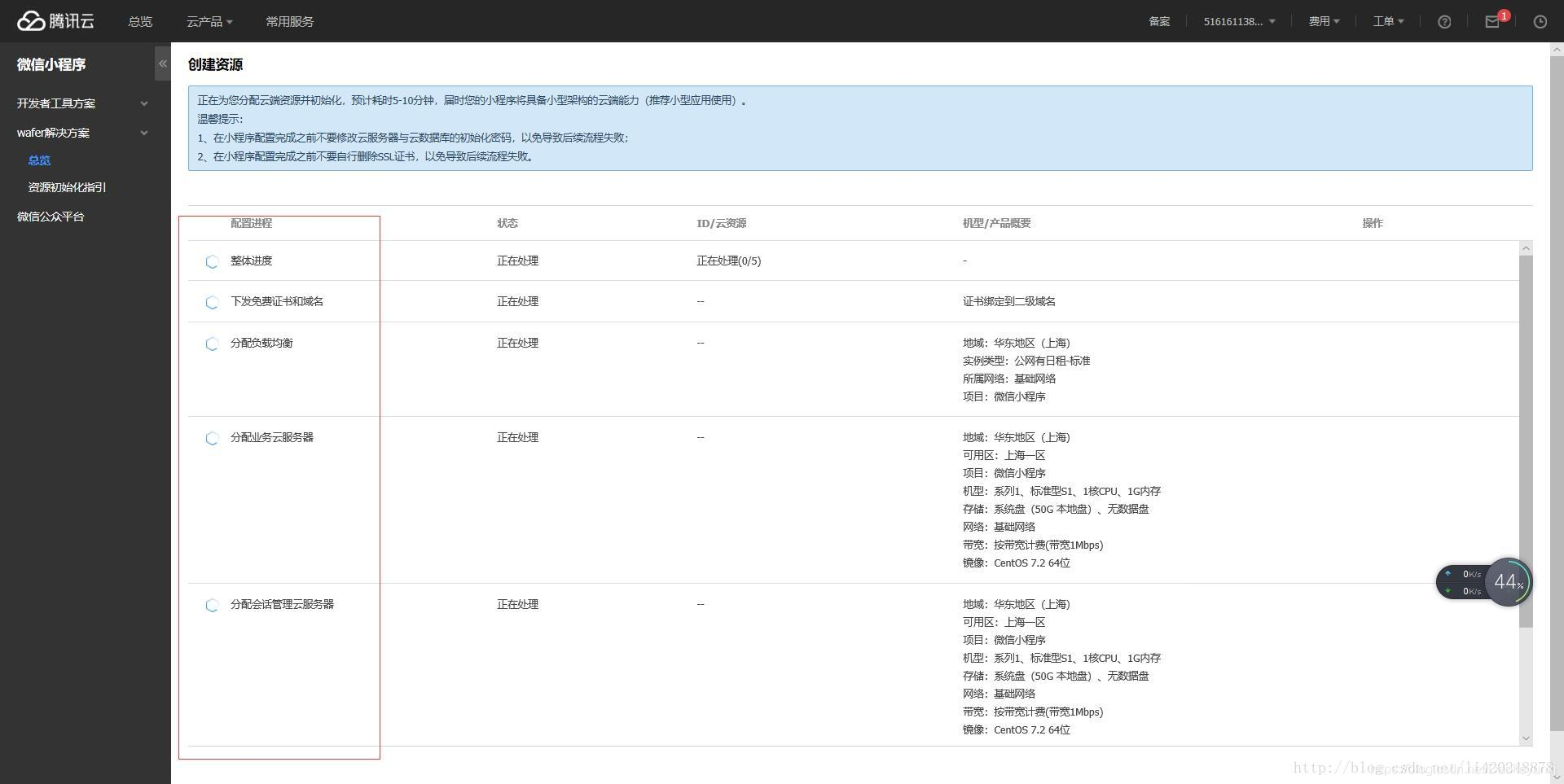The image size is (1564, 784).
Task: Click the spinner icon beside 分配会话管理云服务器
Action: (212, 605)
